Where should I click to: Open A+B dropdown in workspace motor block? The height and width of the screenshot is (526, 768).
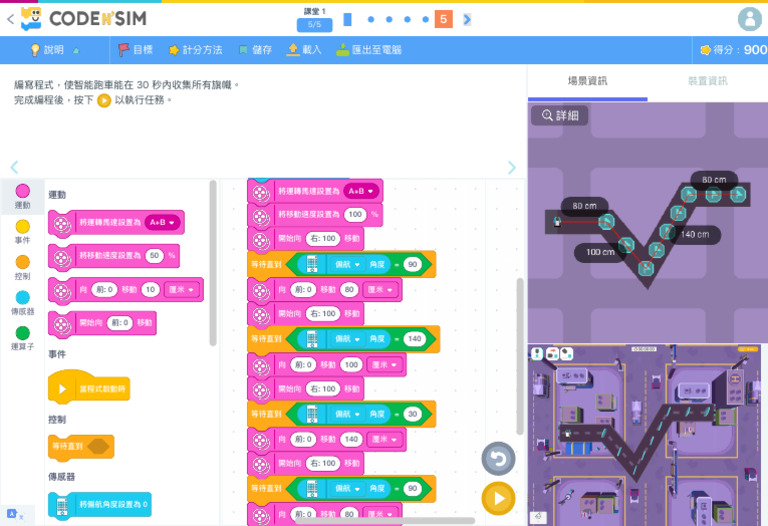point(361,191)
